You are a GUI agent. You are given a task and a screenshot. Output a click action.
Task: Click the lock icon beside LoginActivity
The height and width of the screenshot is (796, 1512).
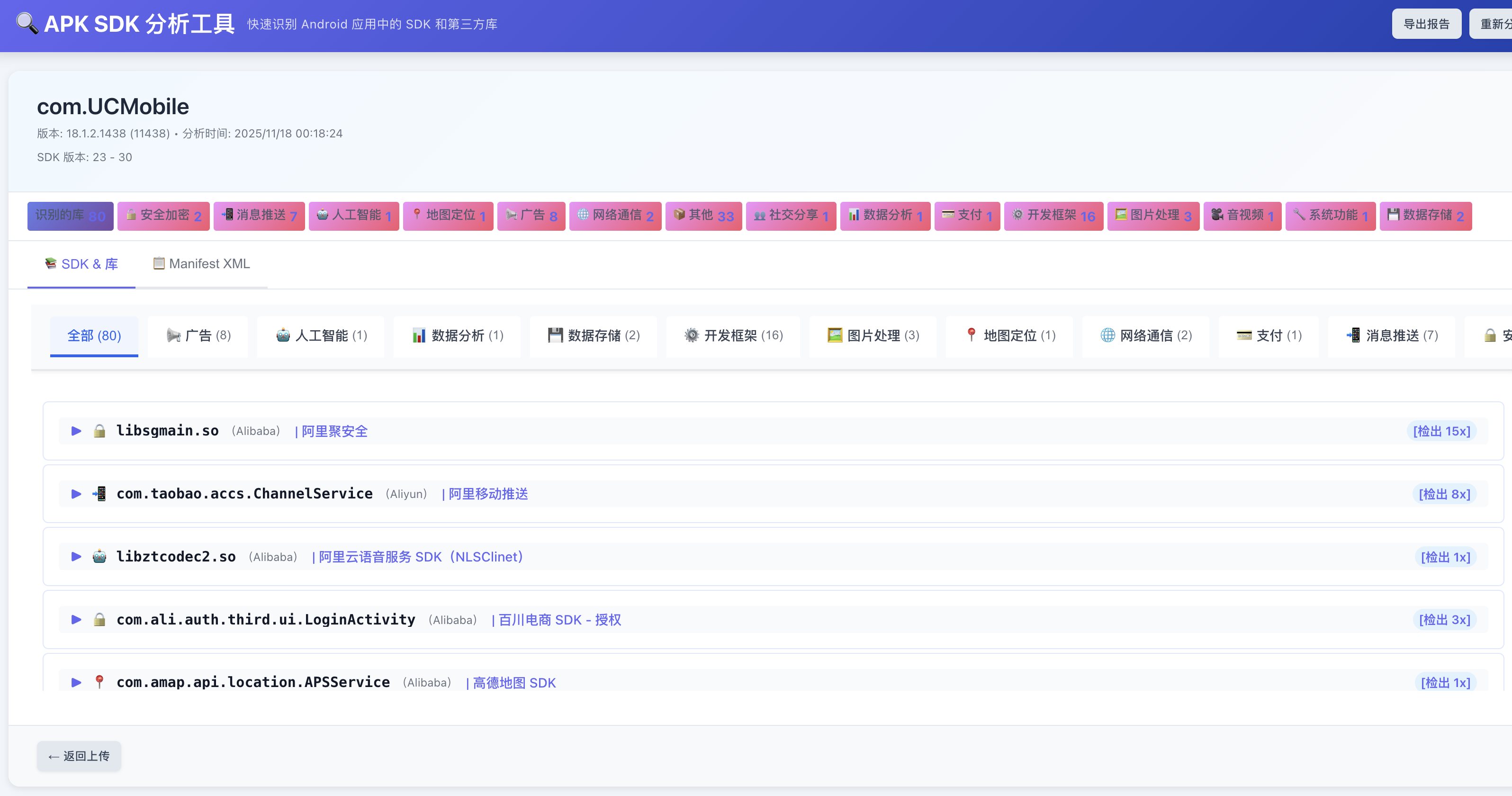tap(100, 619)
